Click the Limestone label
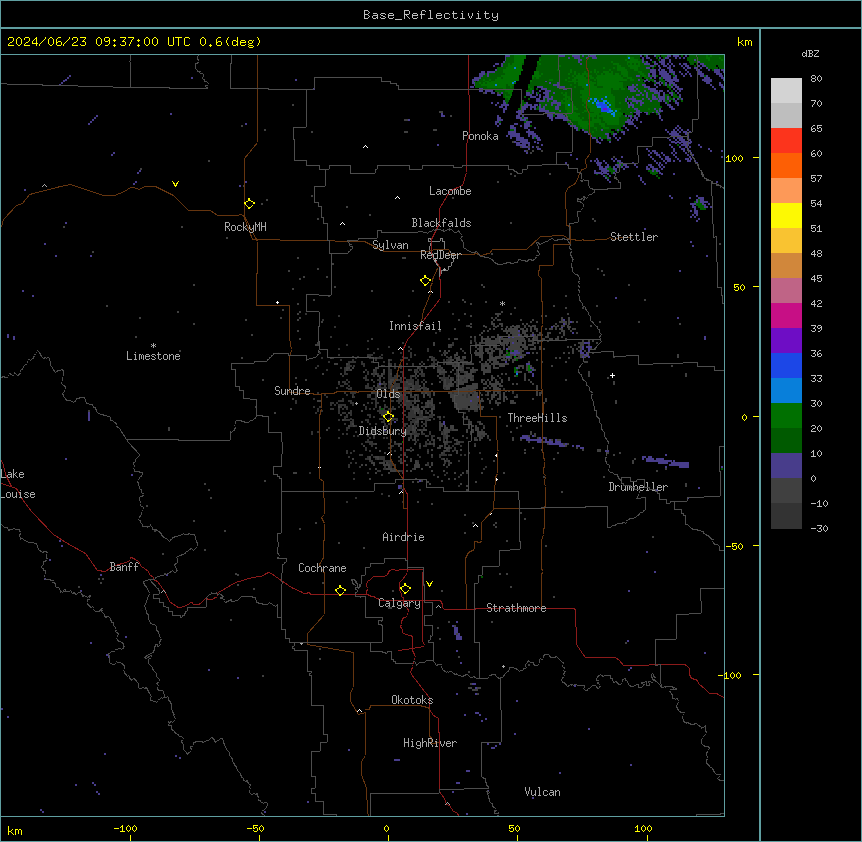Image resolution: width=862 pixels, height=842 pixels. pyautogui.click(x=153, y=356)
